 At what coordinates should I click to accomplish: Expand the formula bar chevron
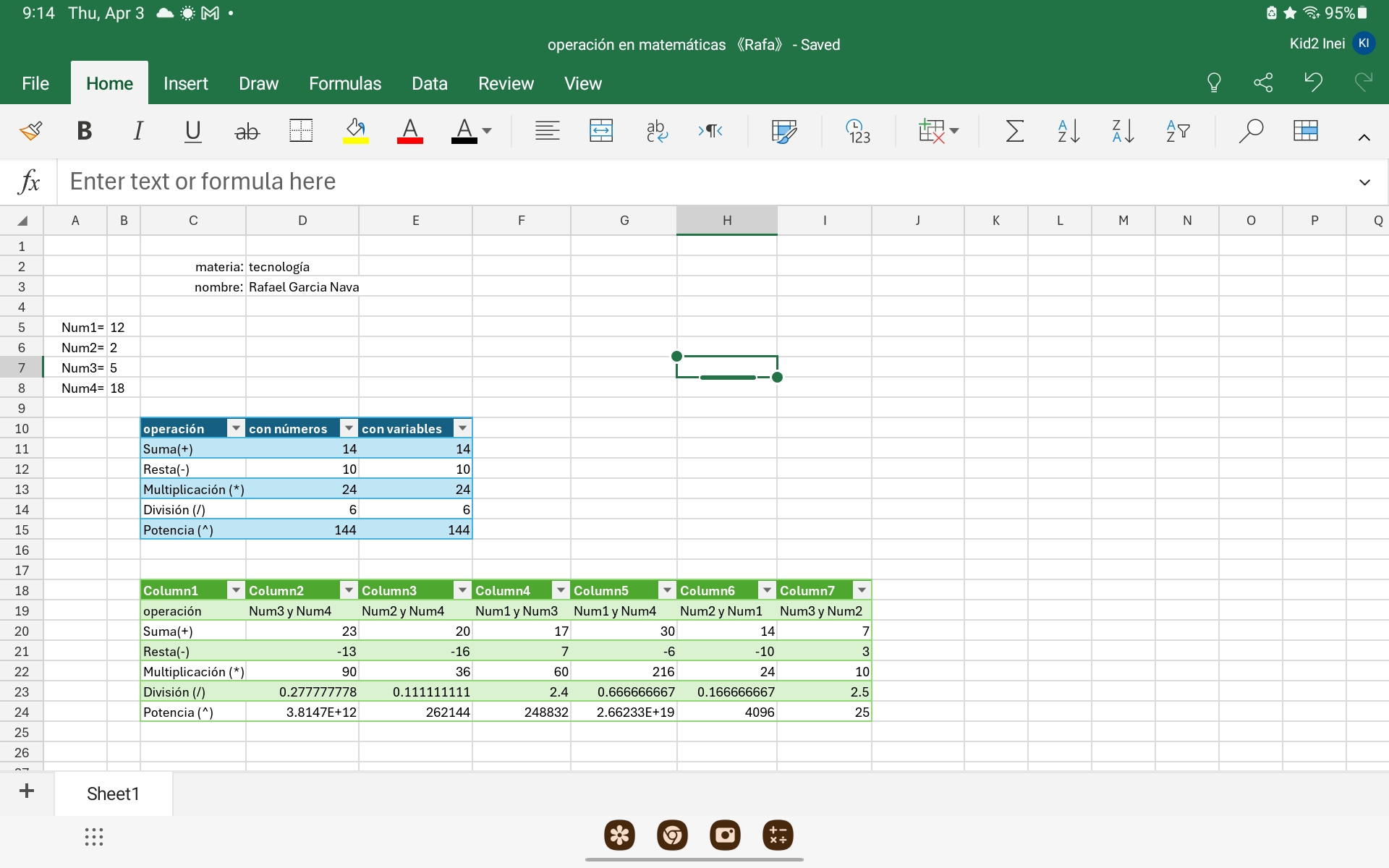pos(1364,182)
